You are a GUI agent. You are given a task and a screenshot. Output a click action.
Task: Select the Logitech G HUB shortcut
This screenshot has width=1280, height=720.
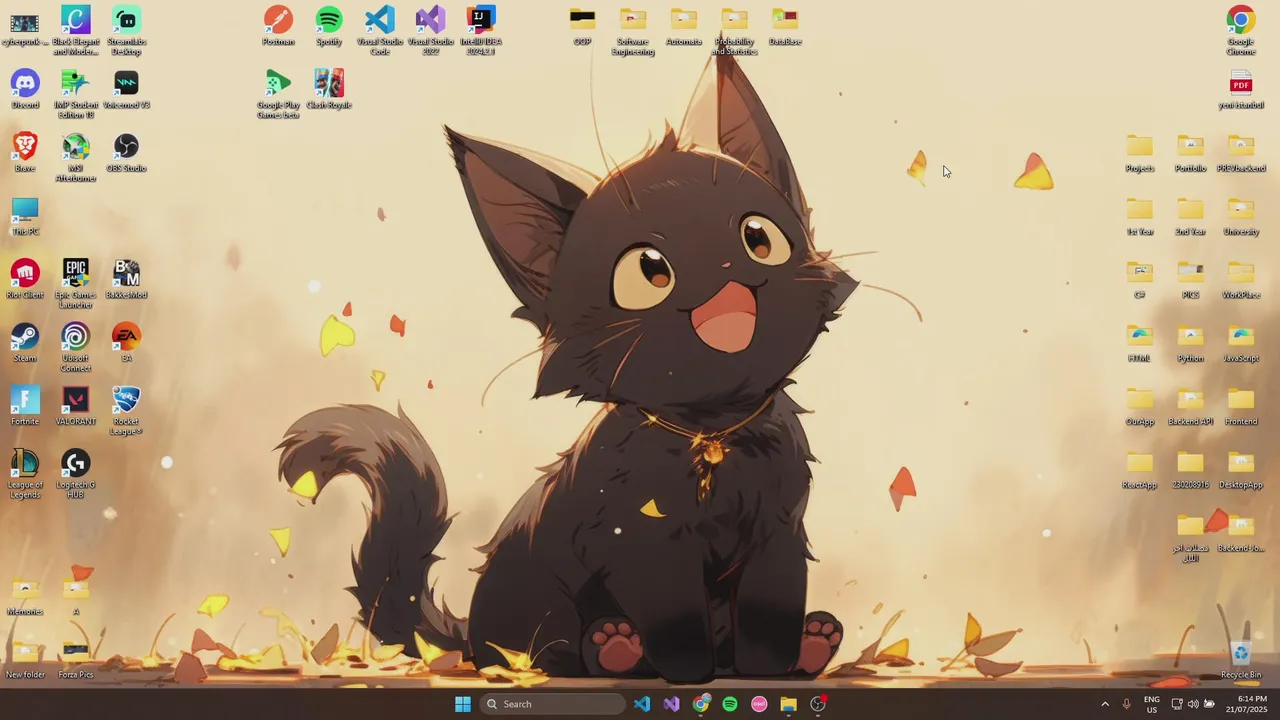click(x=76, y=474)
